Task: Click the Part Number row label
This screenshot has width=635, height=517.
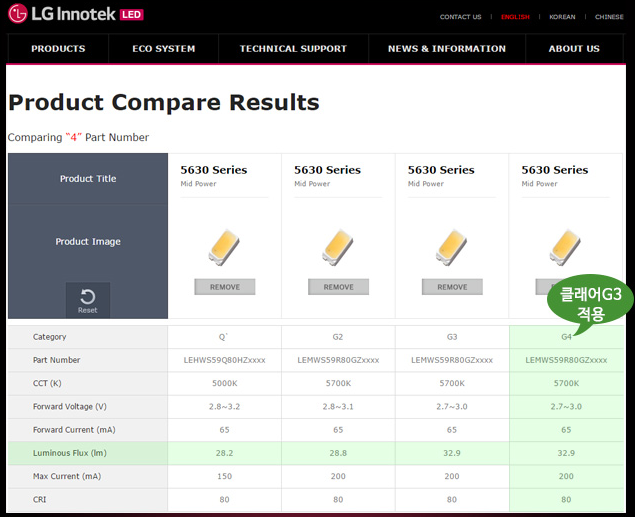Action: tap(56, 360)
